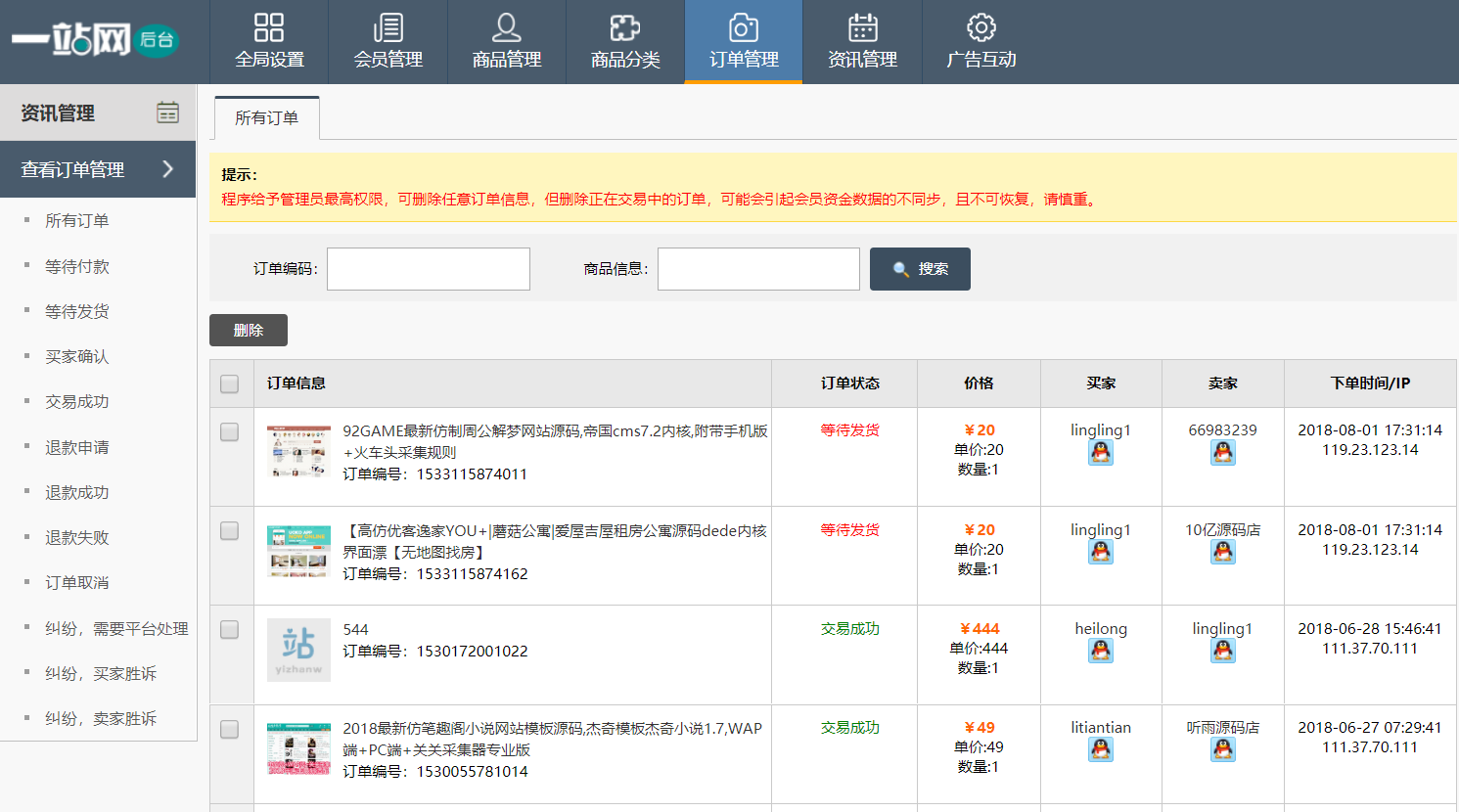Click the 92GAME product thumbnail
The height and width of the screenshot is (812, 1459).
click(298, 452)
